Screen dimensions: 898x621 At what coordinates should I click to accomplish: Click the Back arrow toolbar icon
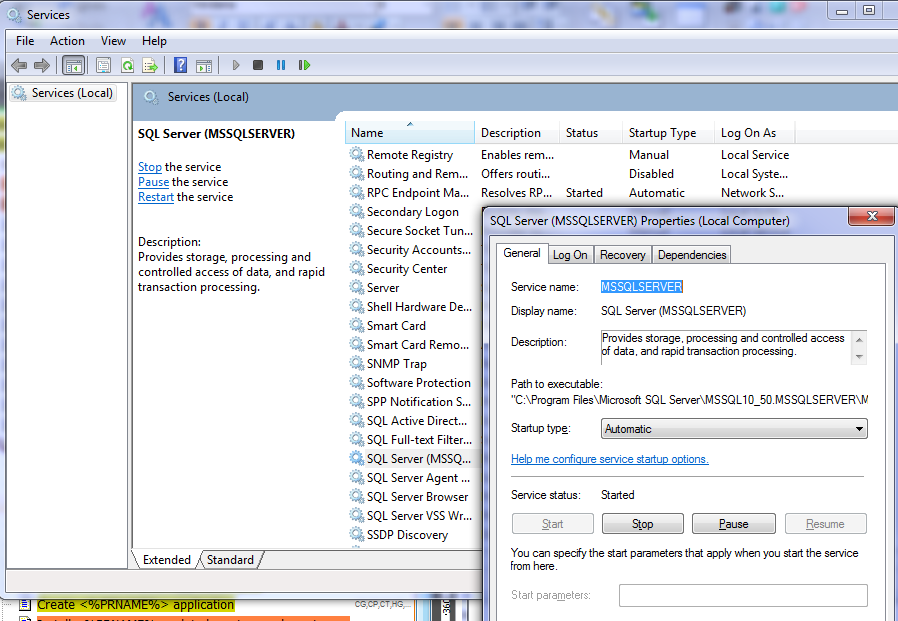[19, 65]
